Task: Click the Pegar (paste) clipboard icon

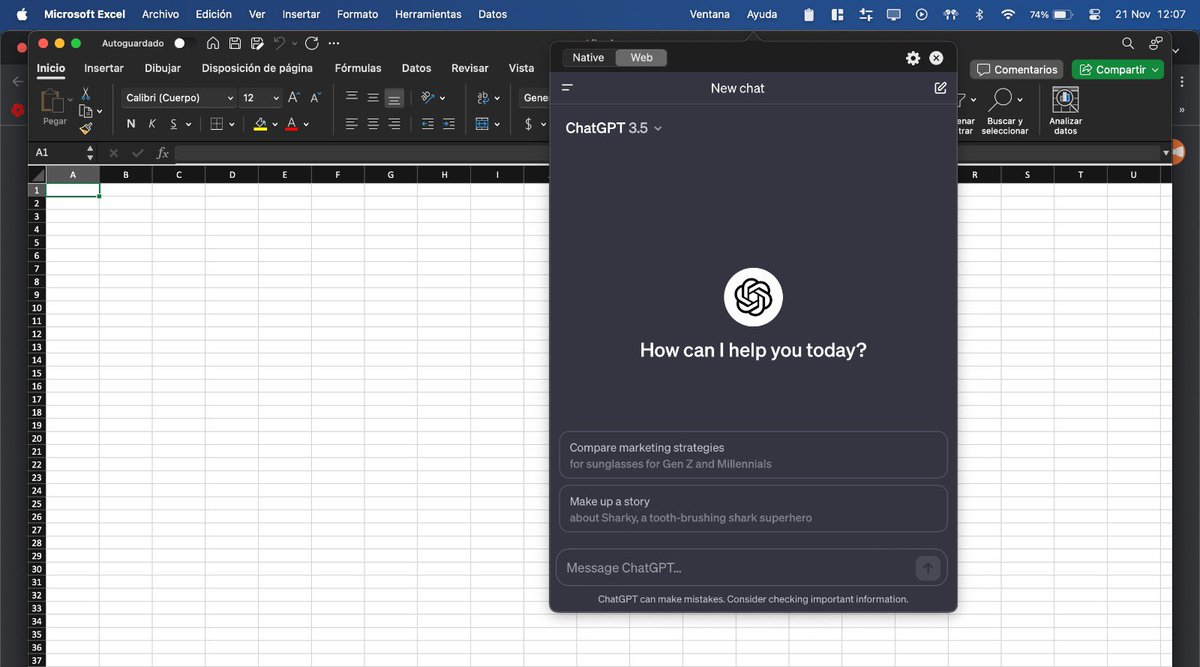Action: [52, 102]
